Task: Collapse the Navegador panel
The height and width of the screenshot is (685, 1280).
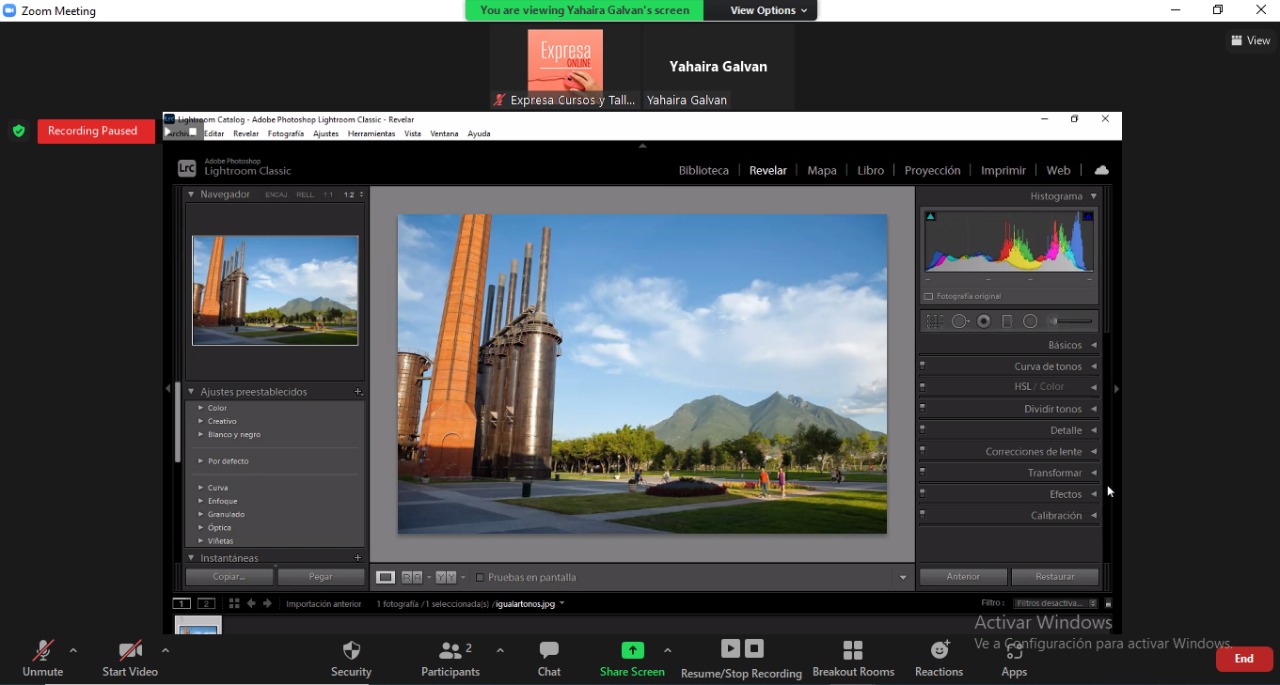Action: pyautogui.click(x=191, y=194)
